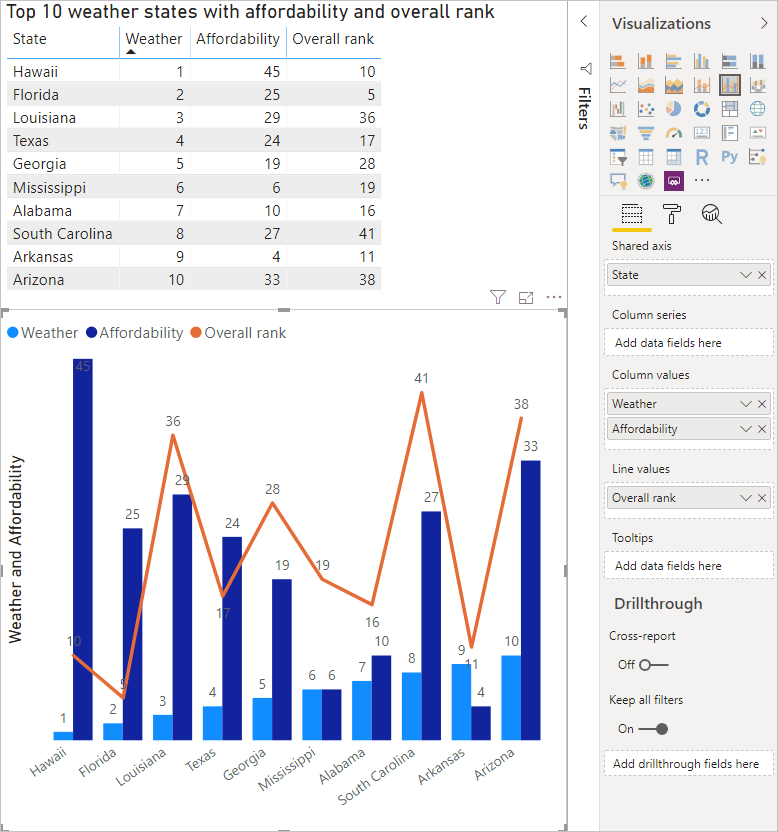Select the ribbon chart visual

pyautogui.click(x=758, y=85)
